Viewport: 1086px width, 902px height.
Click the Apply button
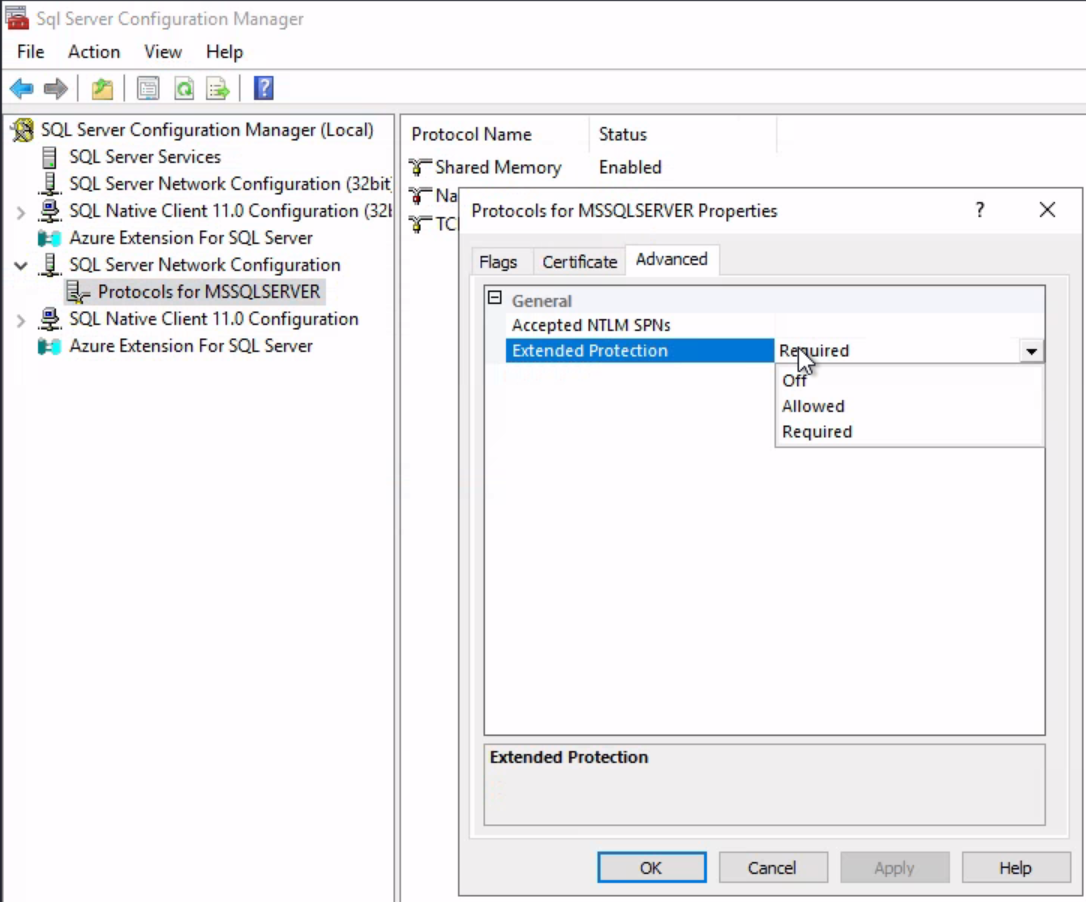tap(894, 867)
